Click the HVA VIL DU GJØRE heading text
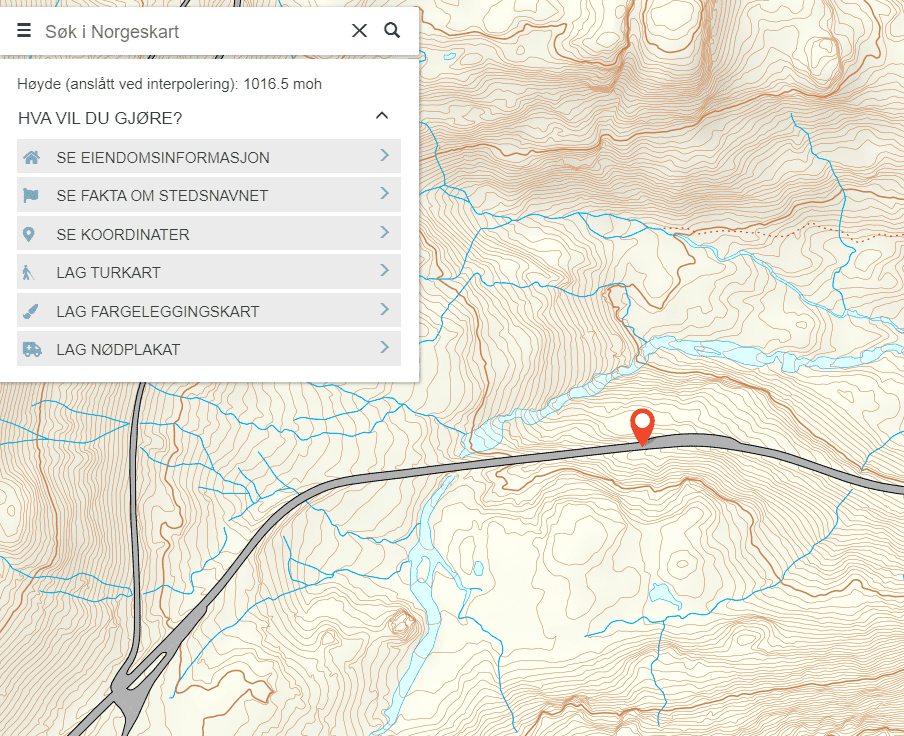This screenshot has height=736, width=904. click(x=100, y=118)
